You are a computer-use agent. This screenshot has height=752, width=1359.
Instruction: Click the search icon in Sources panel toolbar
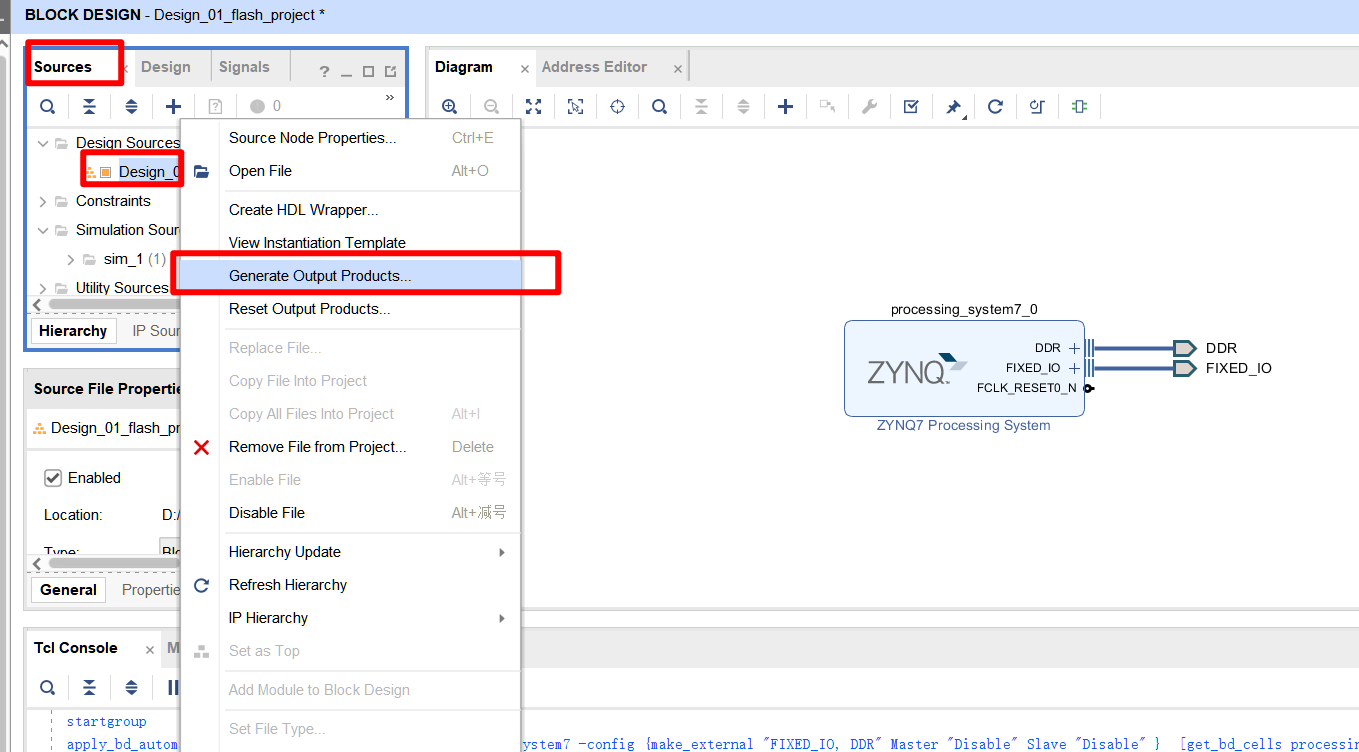47,106
